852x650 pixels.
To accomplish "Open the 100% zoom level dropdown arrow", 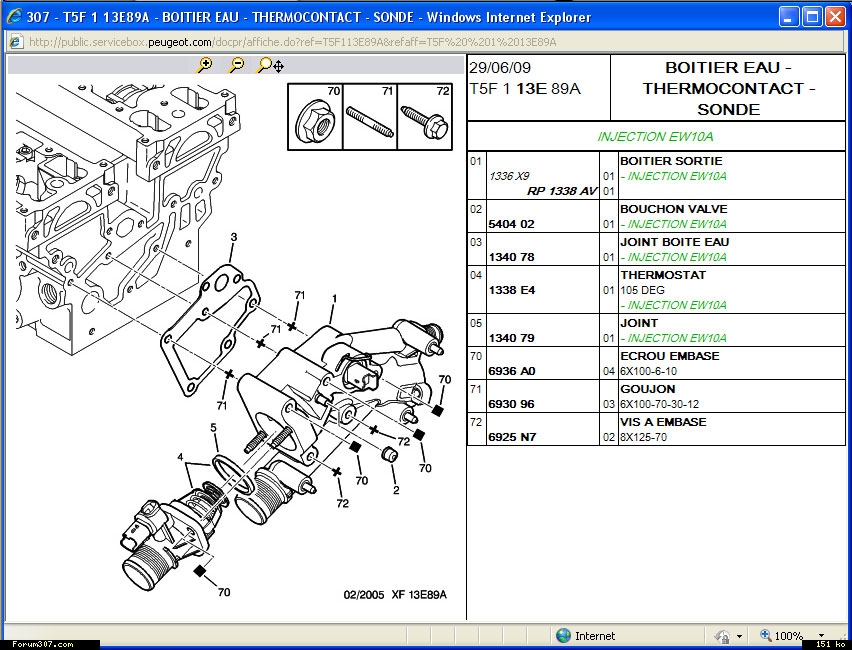I will (822, 636).
